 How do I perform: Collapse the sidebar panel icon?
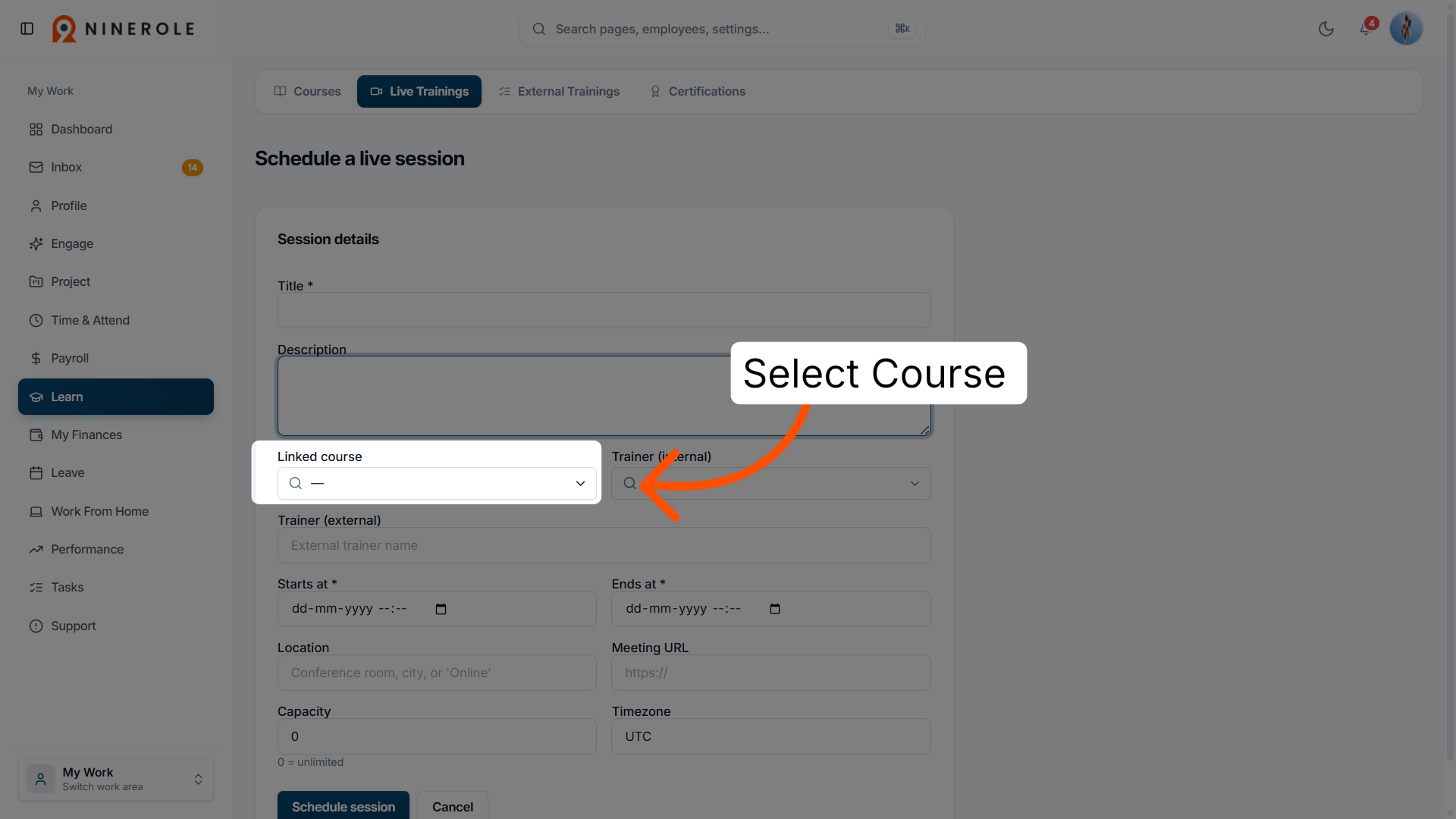coord(27,29)
